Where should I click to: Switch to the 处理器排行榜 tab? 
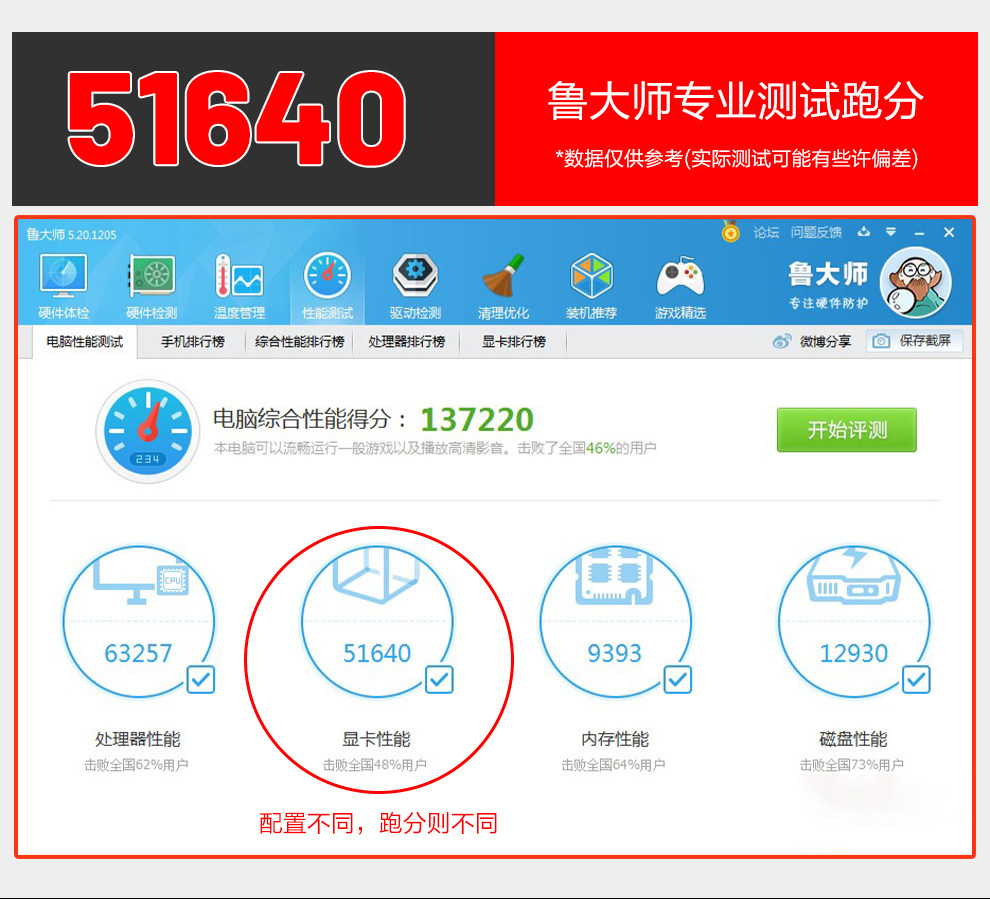tap(407, 342)
